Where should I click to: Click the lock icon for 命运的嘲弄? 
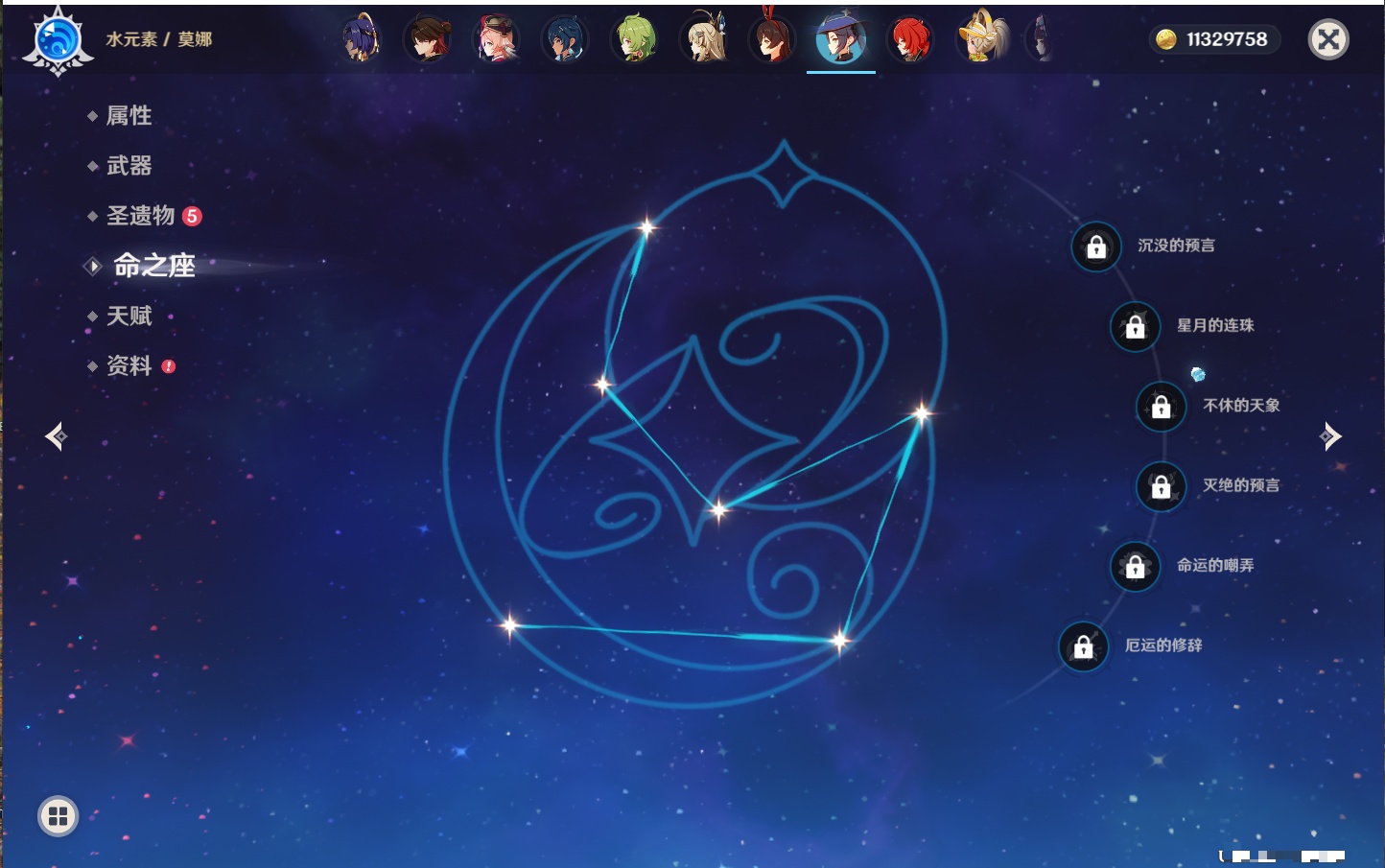point(1135,566)
